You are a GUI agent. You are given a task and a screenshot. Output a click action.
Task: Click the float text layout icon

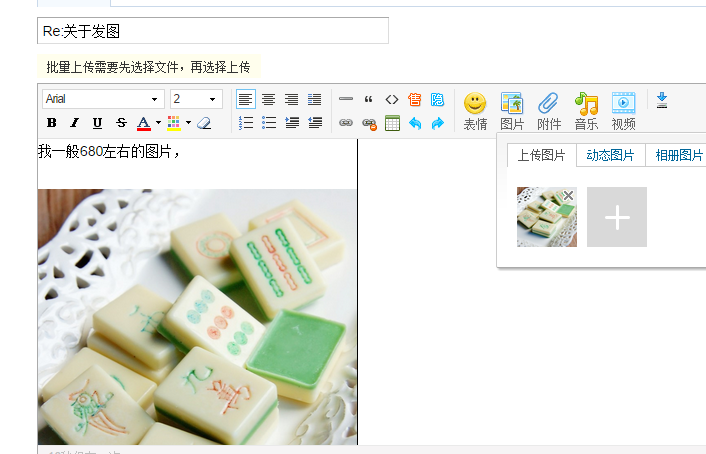[x=314, y=99]
